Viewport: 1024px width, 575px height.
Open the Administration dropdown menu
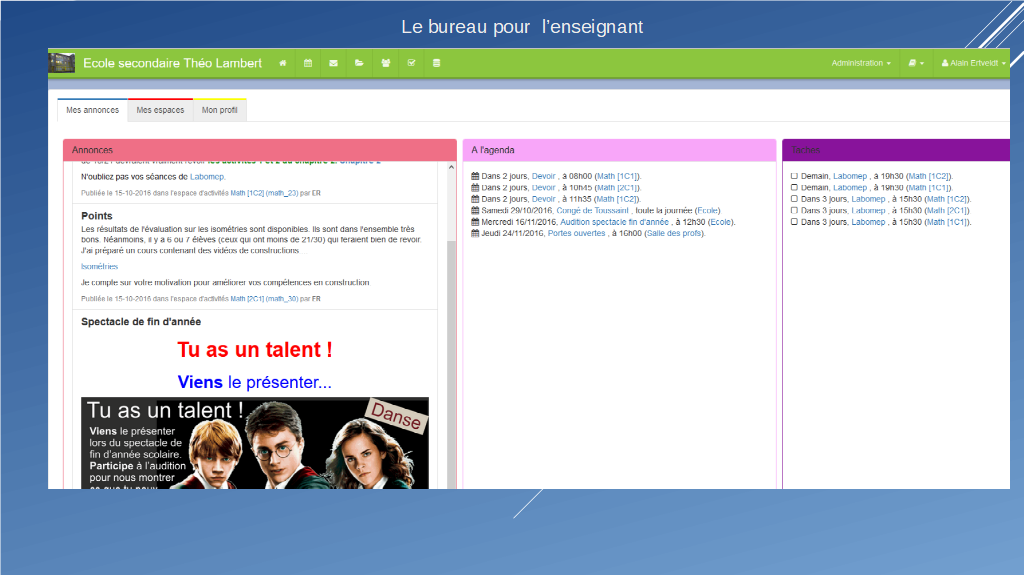pyautogui.click(x=861, y=63)
